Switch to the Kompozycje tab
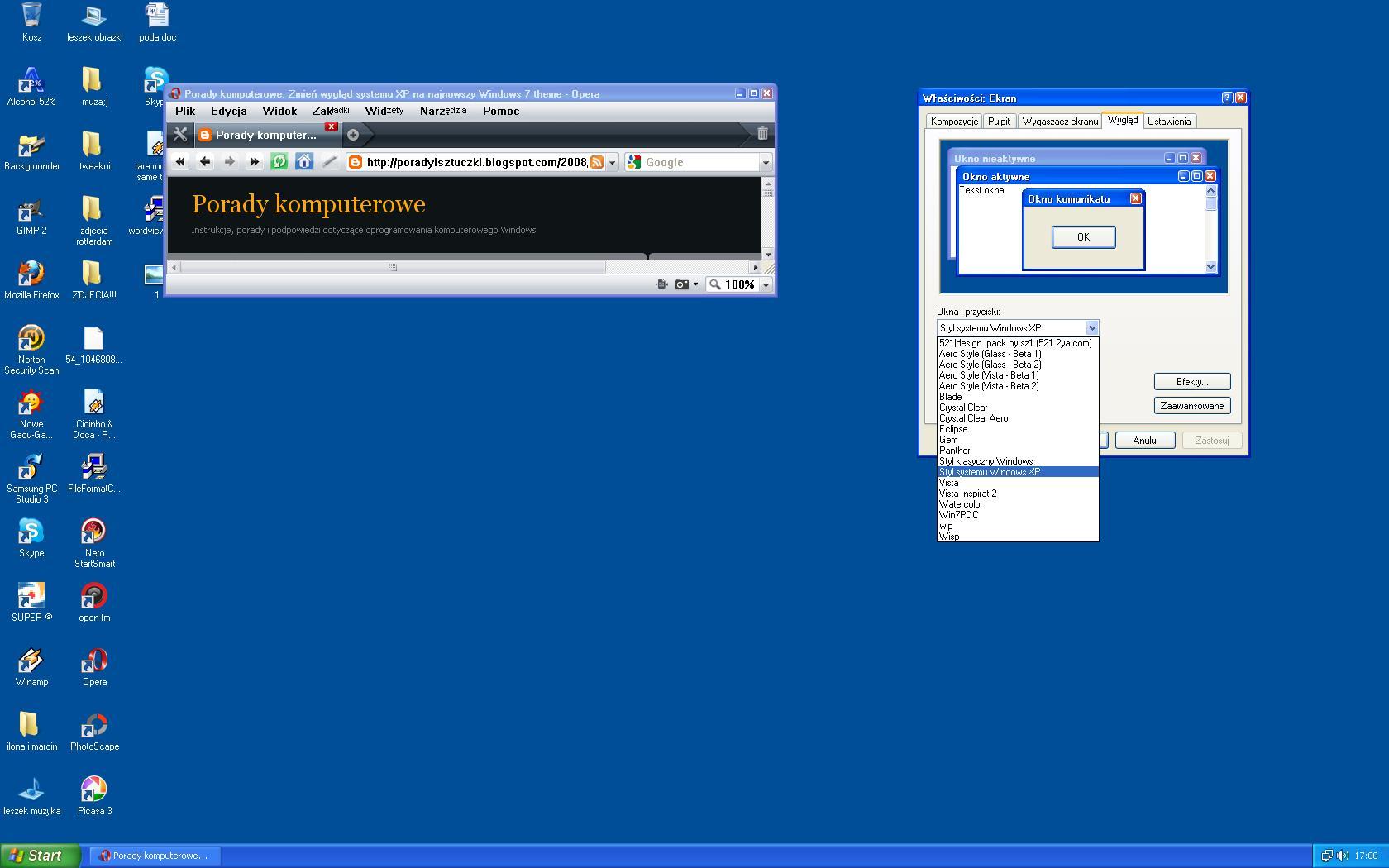1389x868 pixels. pyautogui.click(x=954, y=122)
